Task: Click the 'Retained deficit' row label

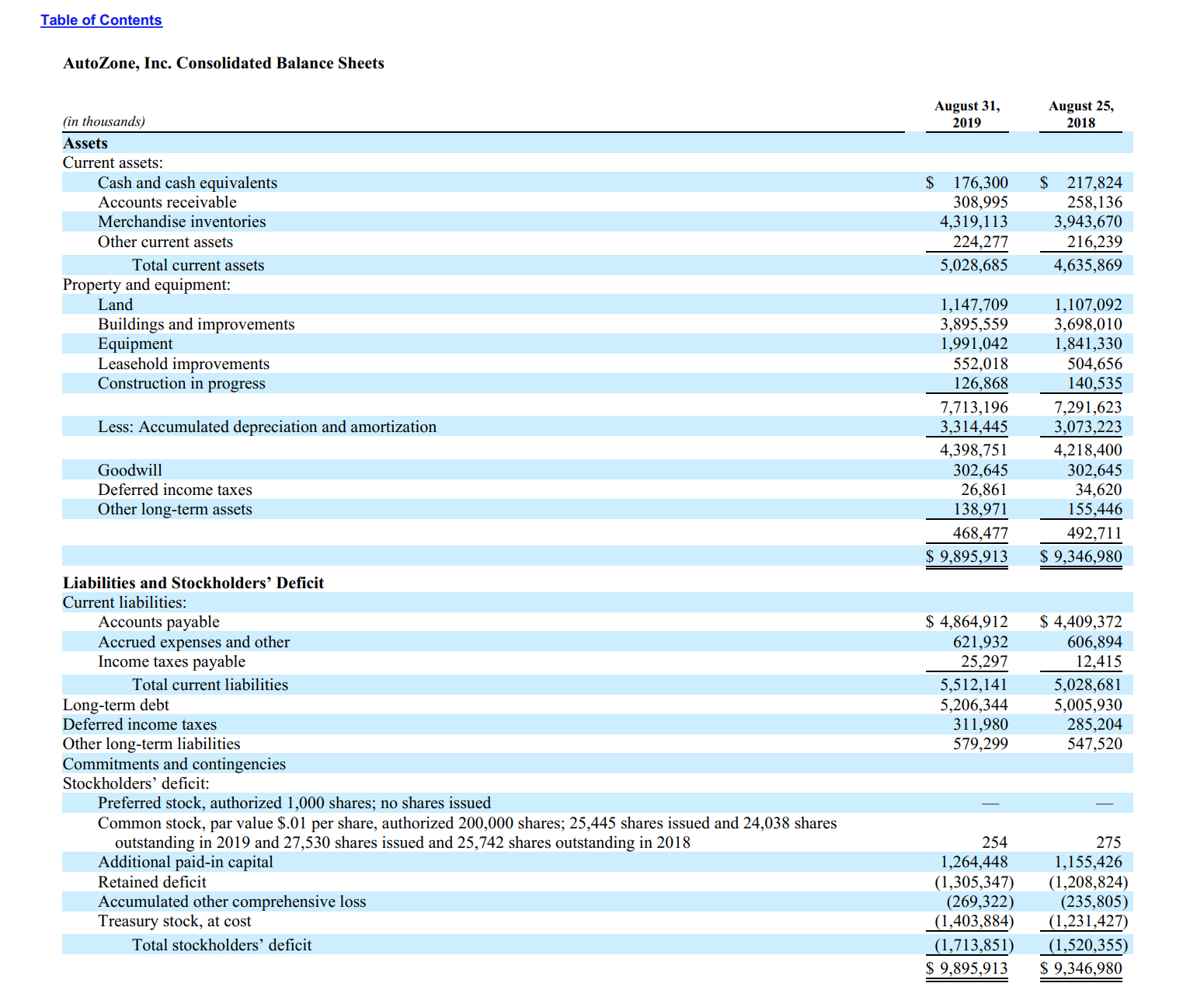Action: click(x=152, y=882)
